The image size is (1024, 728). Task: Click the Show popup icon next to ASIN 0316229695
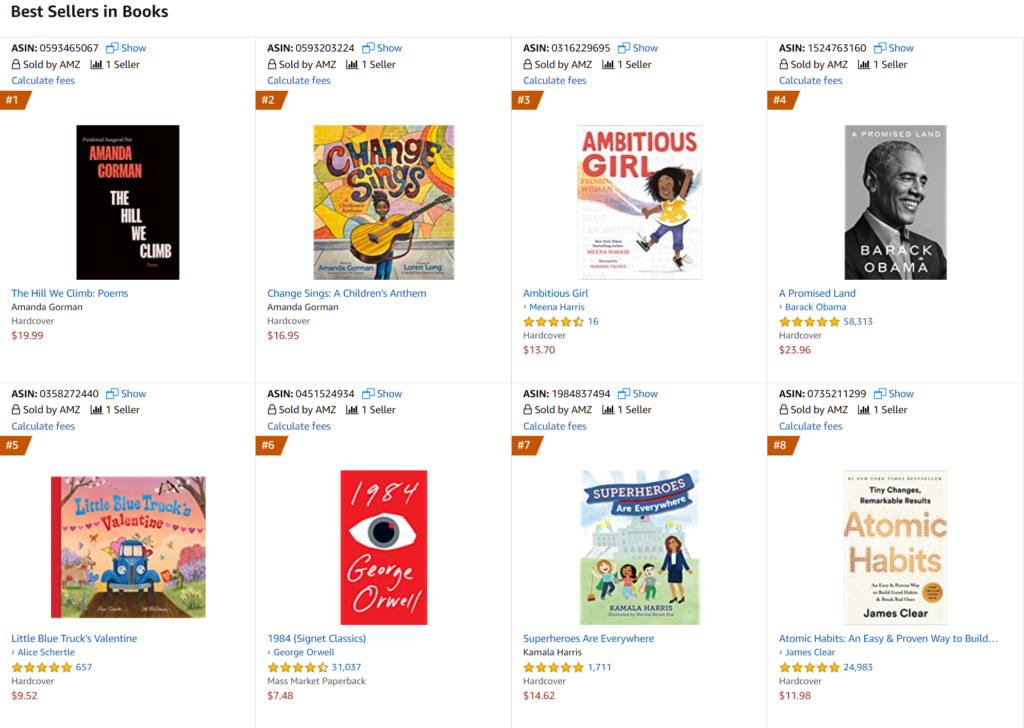[624, 47]
